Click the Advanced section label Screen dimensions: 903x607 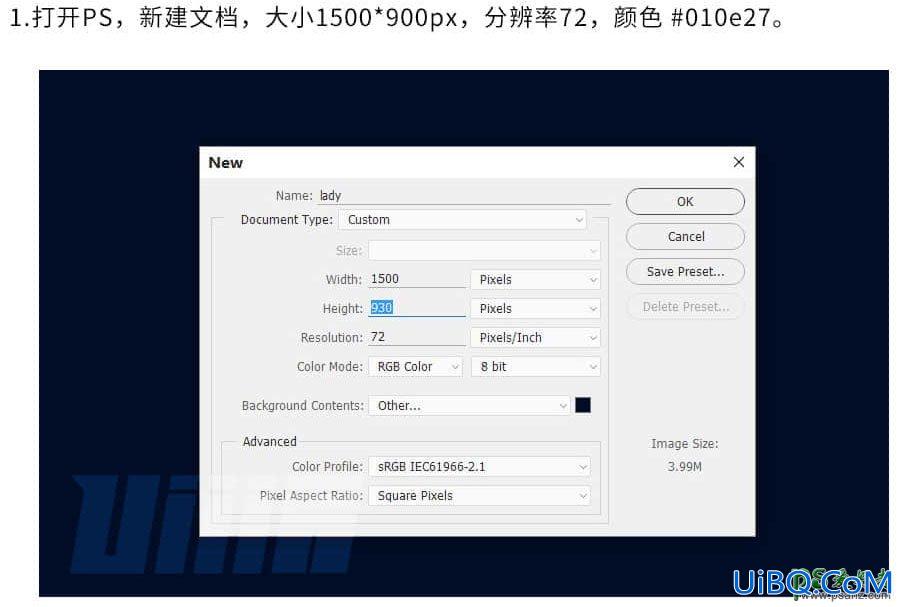pyautogui.click(x=270, y=442)
